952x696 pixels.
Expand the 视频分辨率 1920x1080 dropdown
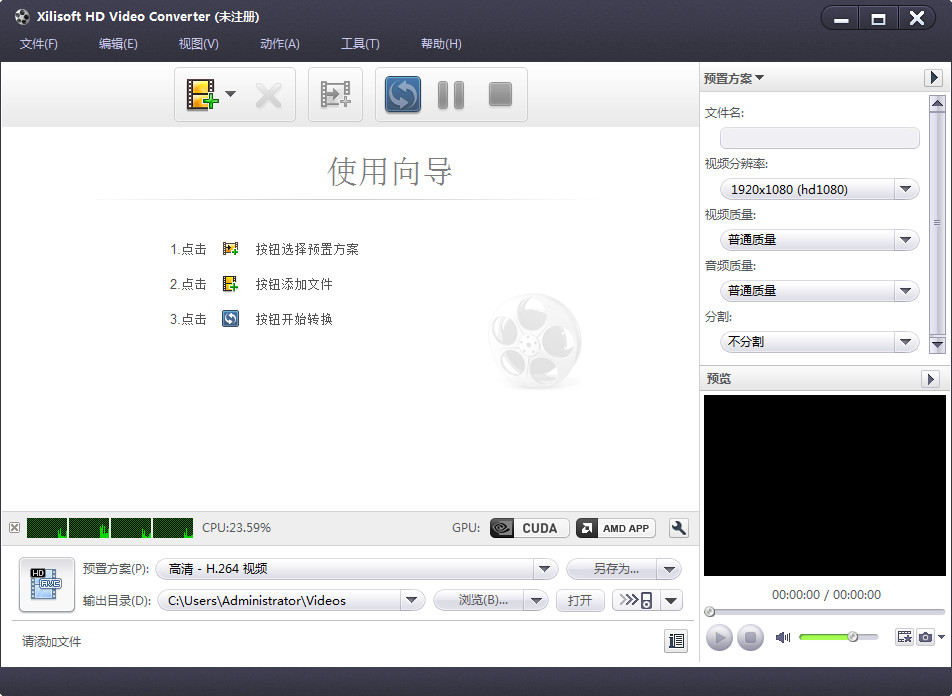pyautogui.click(x=905, y=189)
